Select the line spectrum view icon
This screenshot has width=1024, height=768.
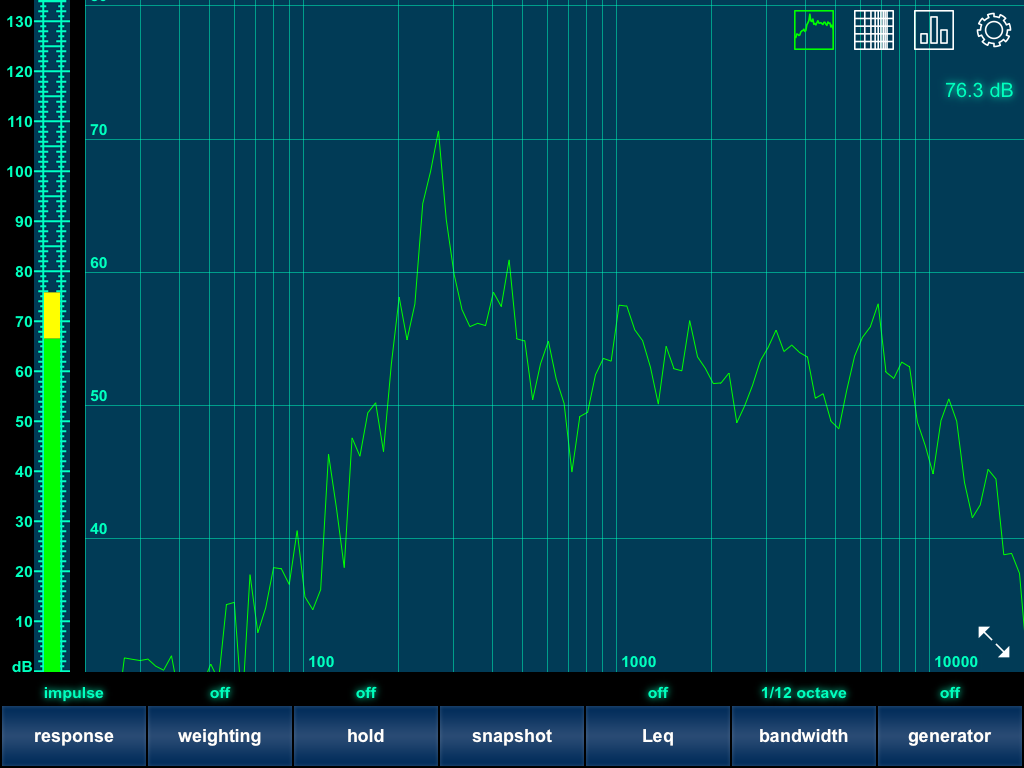[813, 30]
